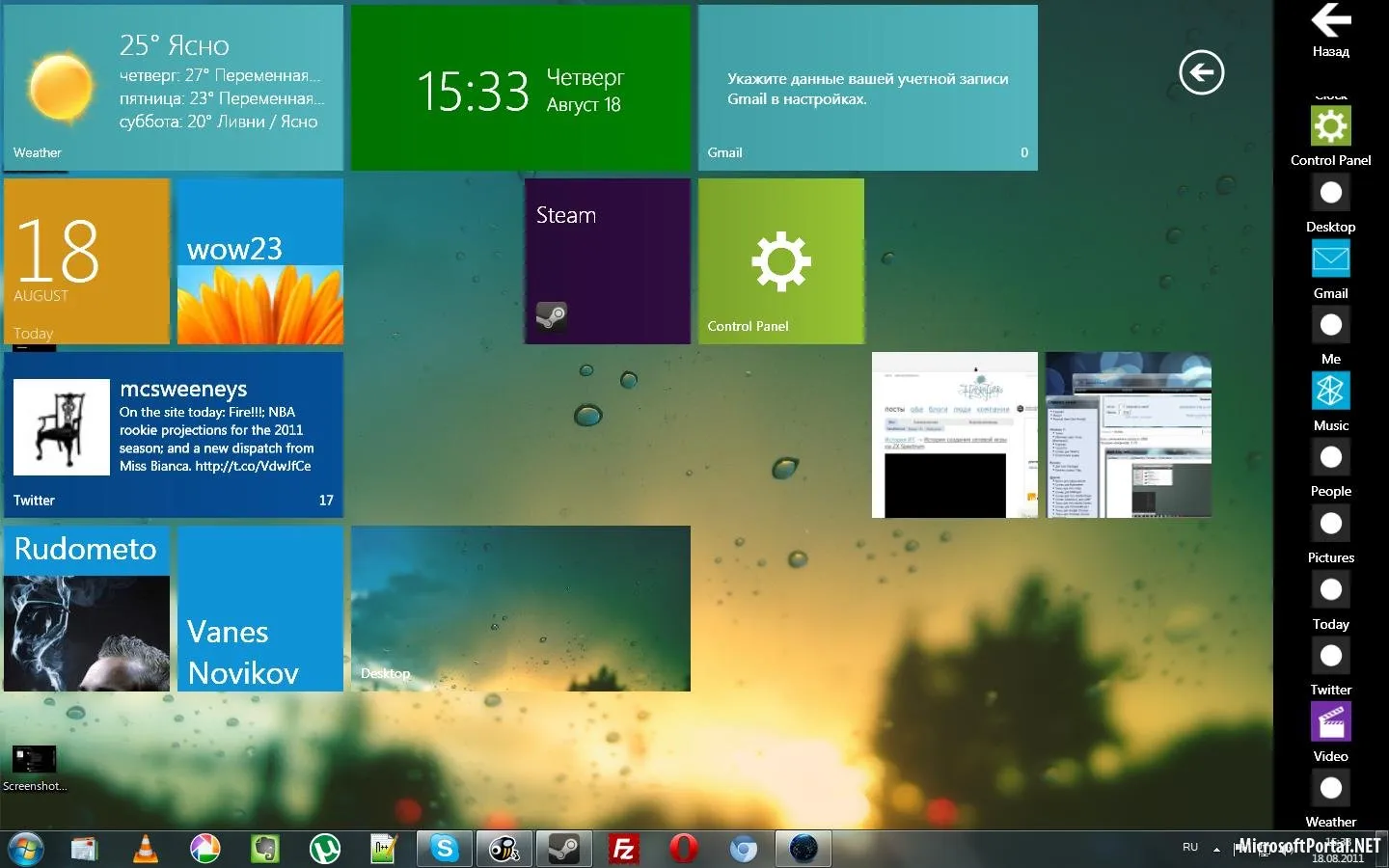Open the 18 August Today tile
Screen dimensions: 1389x868
point(87,261)
